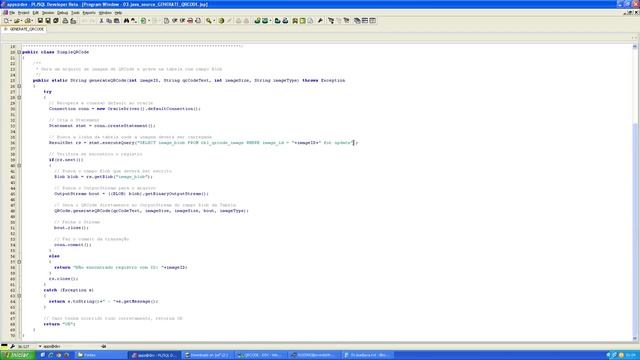Image resolution: width=640 pixels, height=360 pixels.
Task: Click the green Rollback icon
Action: pyautogui.click(x=265, y=20)
